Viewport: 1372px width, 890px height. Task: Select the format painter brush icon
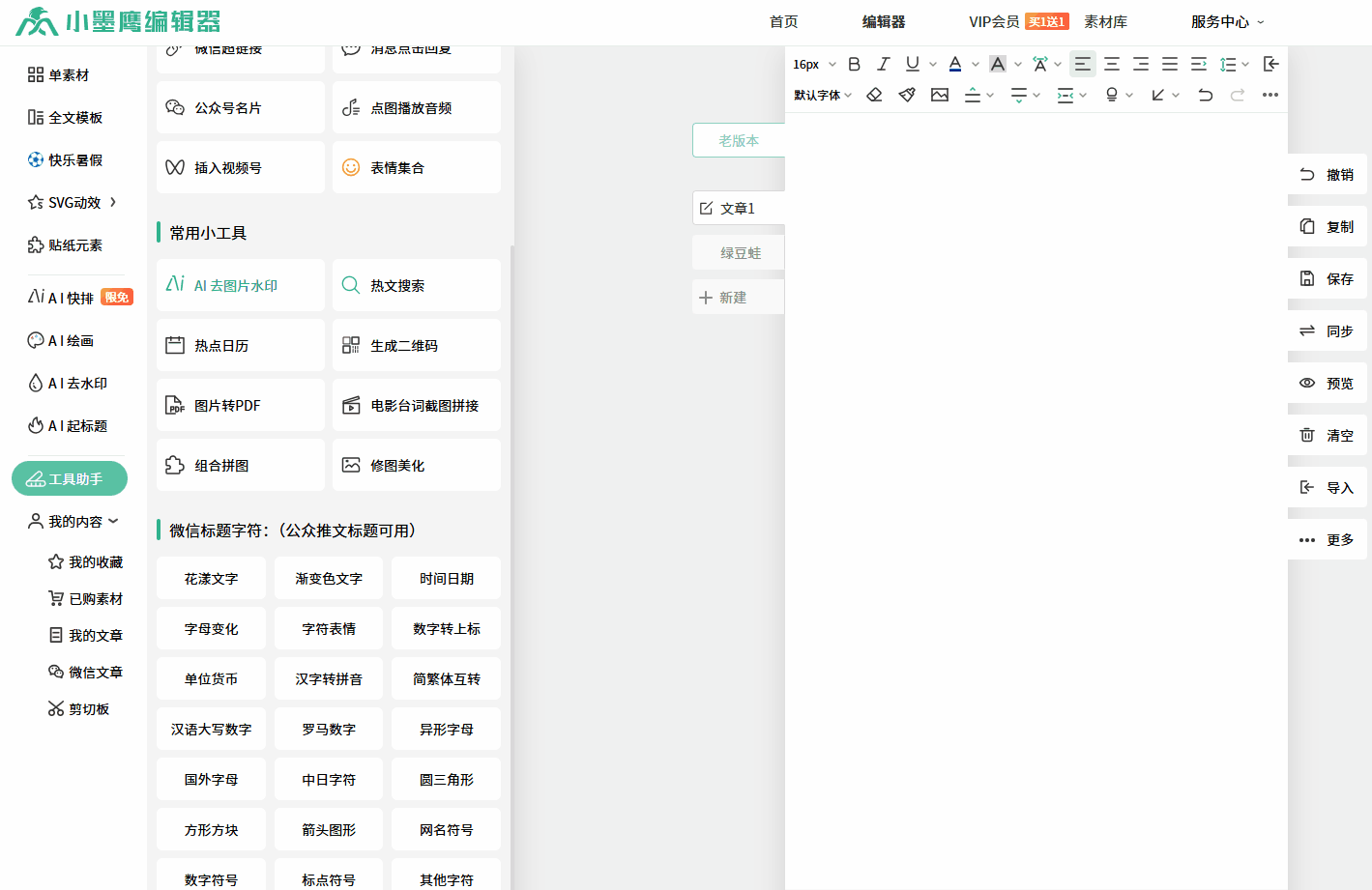point(907,95)
